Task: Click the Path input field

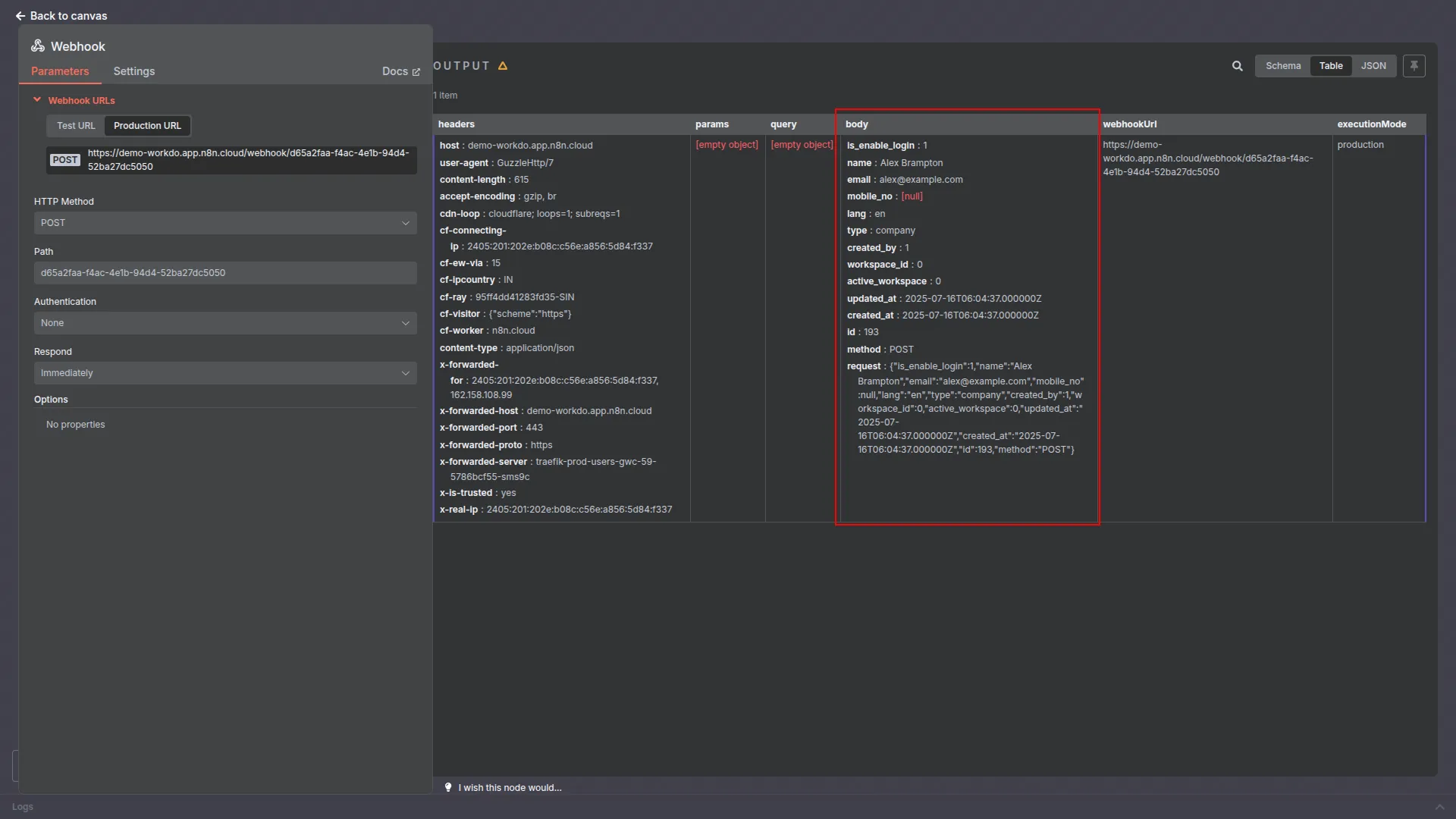Action: pos(225,273)
